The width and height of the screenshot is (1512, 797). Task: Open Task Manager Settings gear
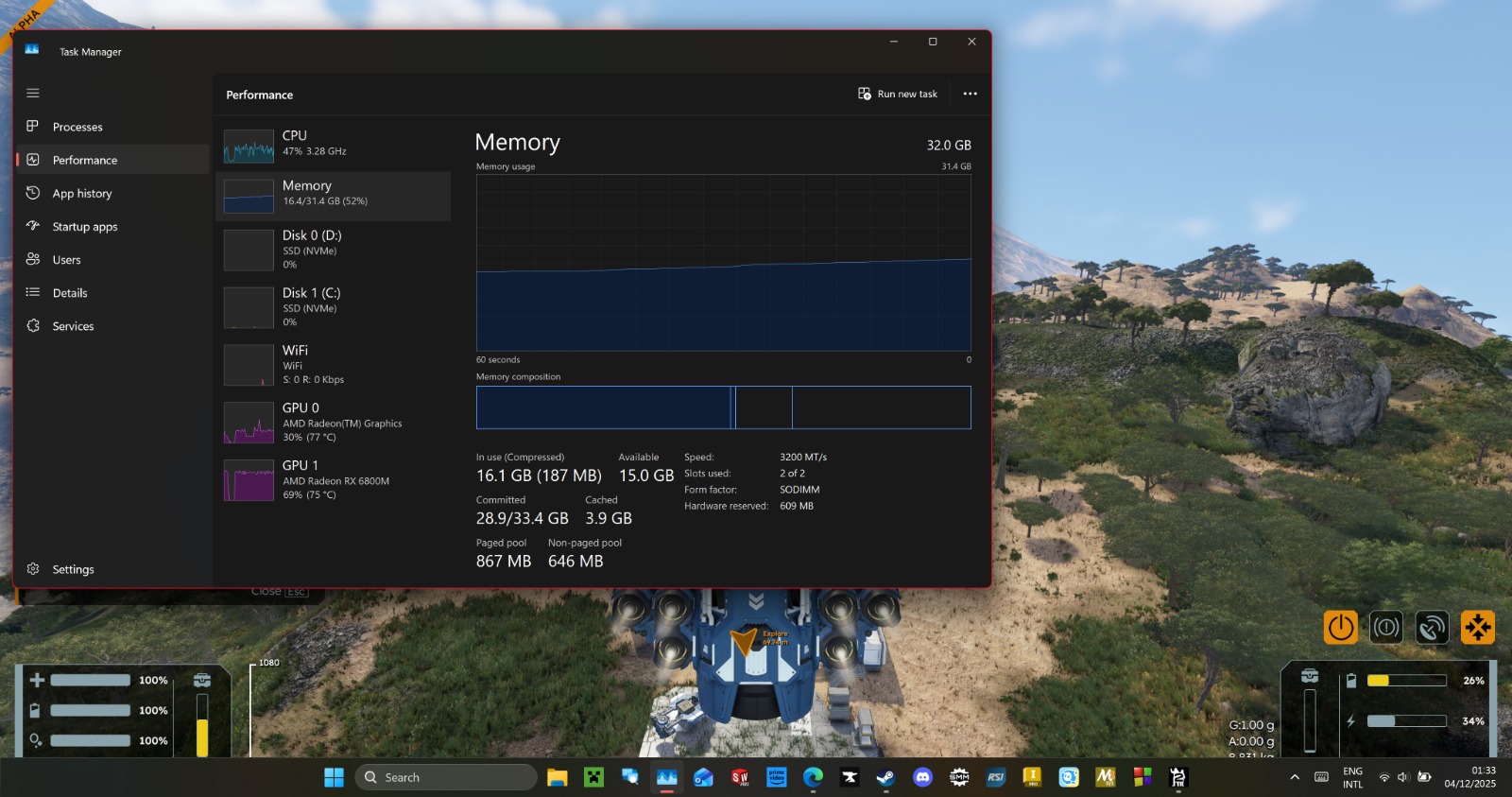[x=33, y=569]
